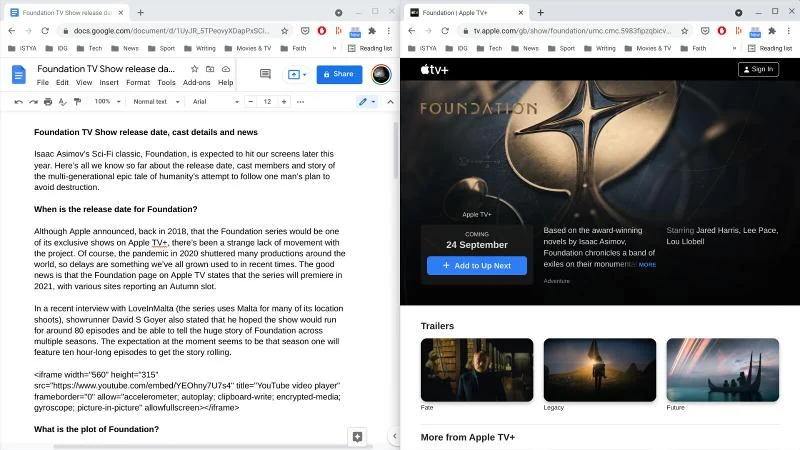This screenshot has height=450, width=800.
Task: Open the Add-ons menu
Action: (196, 82)
